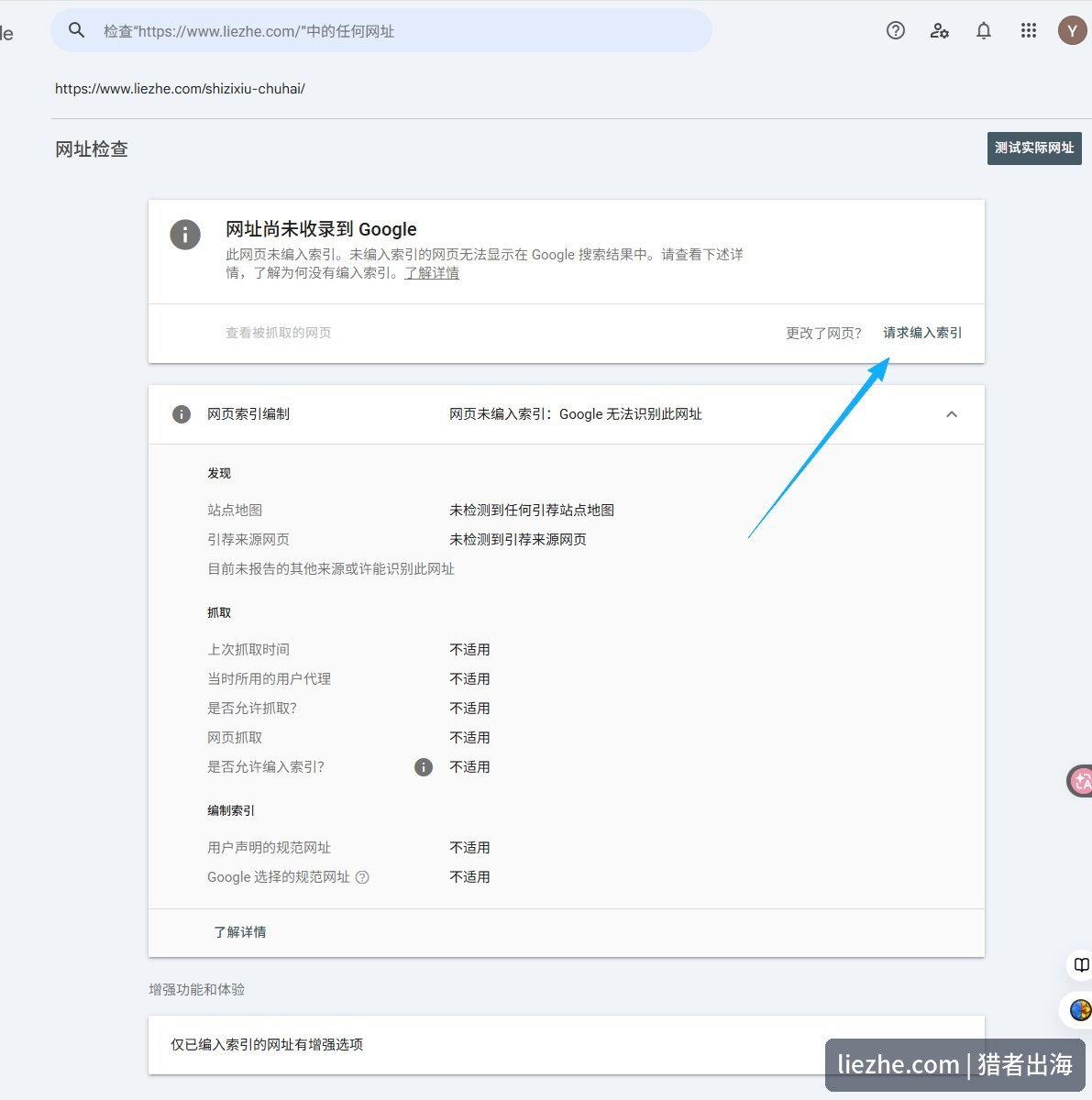1092x1100 pixels.
Task: Open the notifications bell
Action: pos(984,30)
